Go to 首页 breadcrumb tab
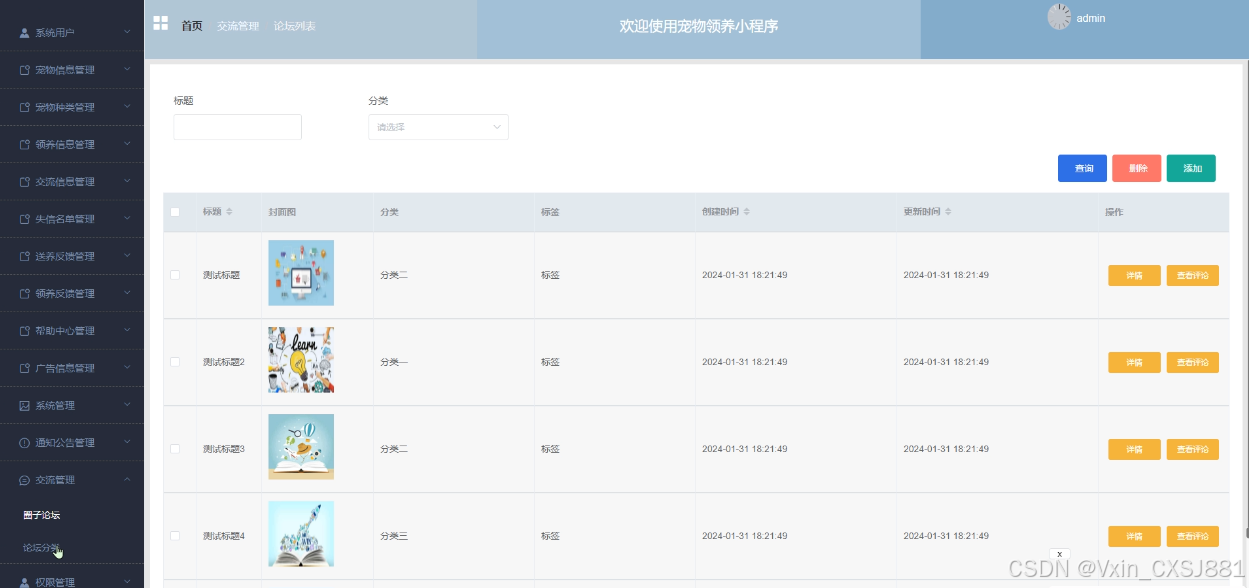 pyautogui.click(x=192, y=26)
